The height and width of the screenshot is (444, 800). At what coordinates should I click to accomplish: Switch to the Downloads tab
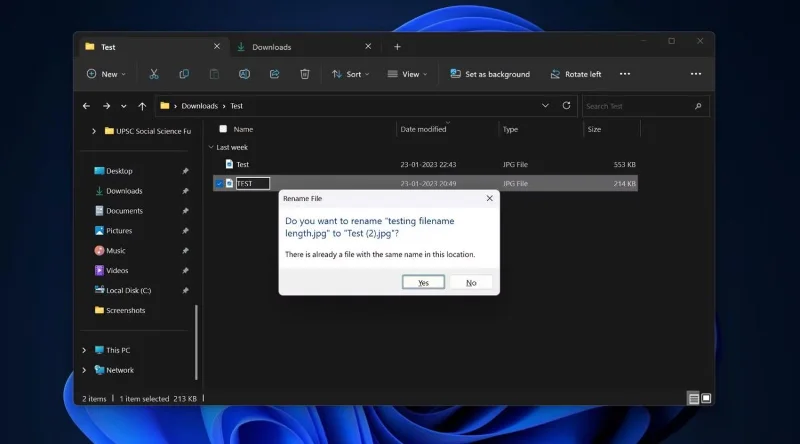(305, 47)
